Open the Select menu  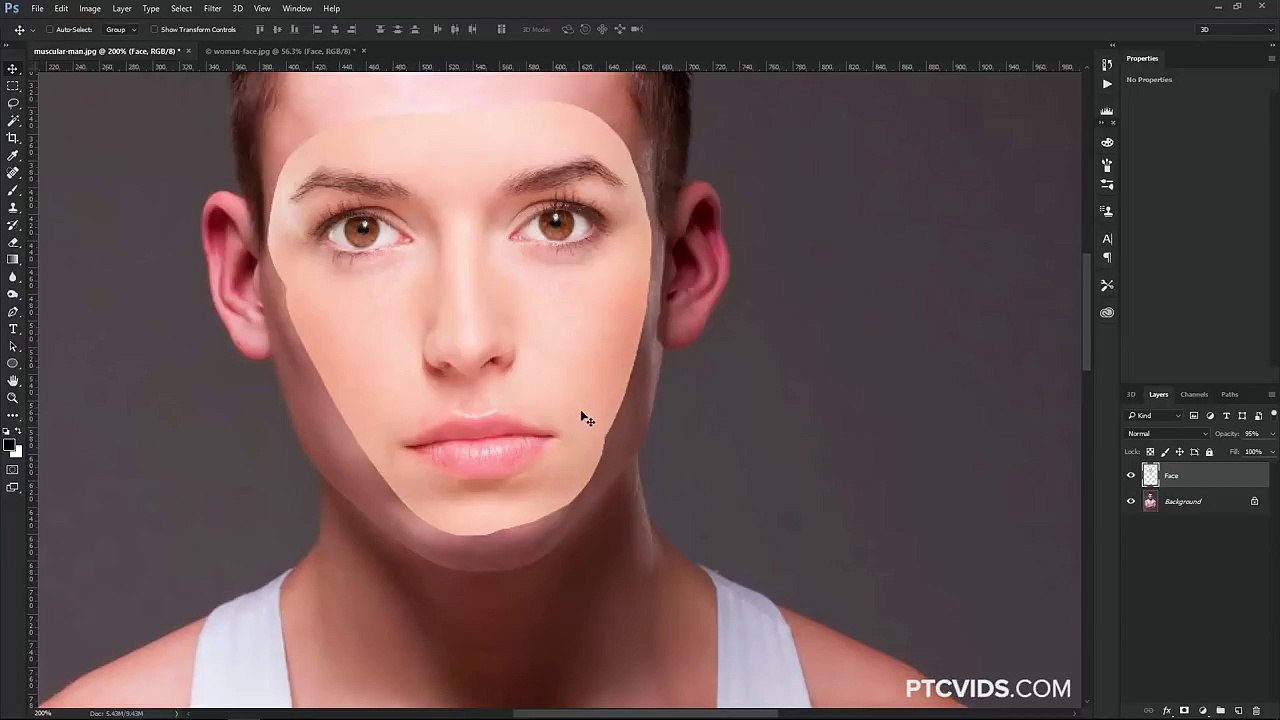181,8
